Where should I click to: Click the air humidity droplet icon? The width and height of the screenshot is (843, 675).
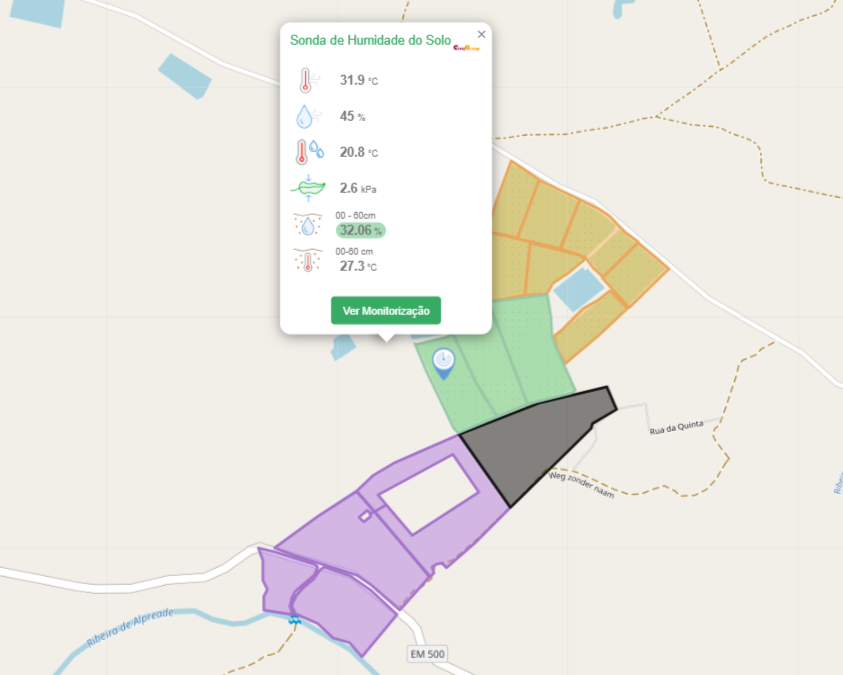coord(306,117)
